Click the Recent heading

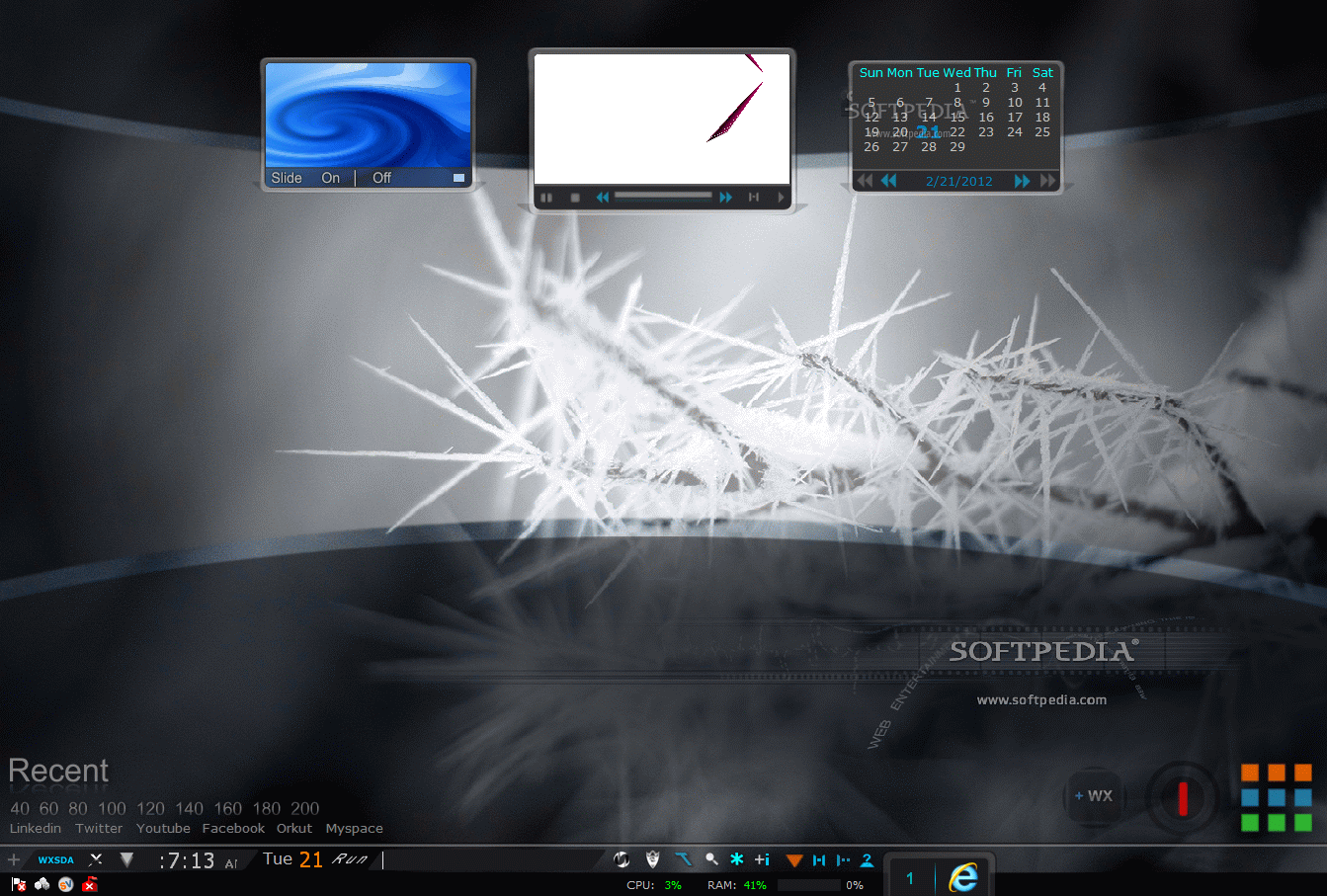pyautogui.click(x=58, y=771)
